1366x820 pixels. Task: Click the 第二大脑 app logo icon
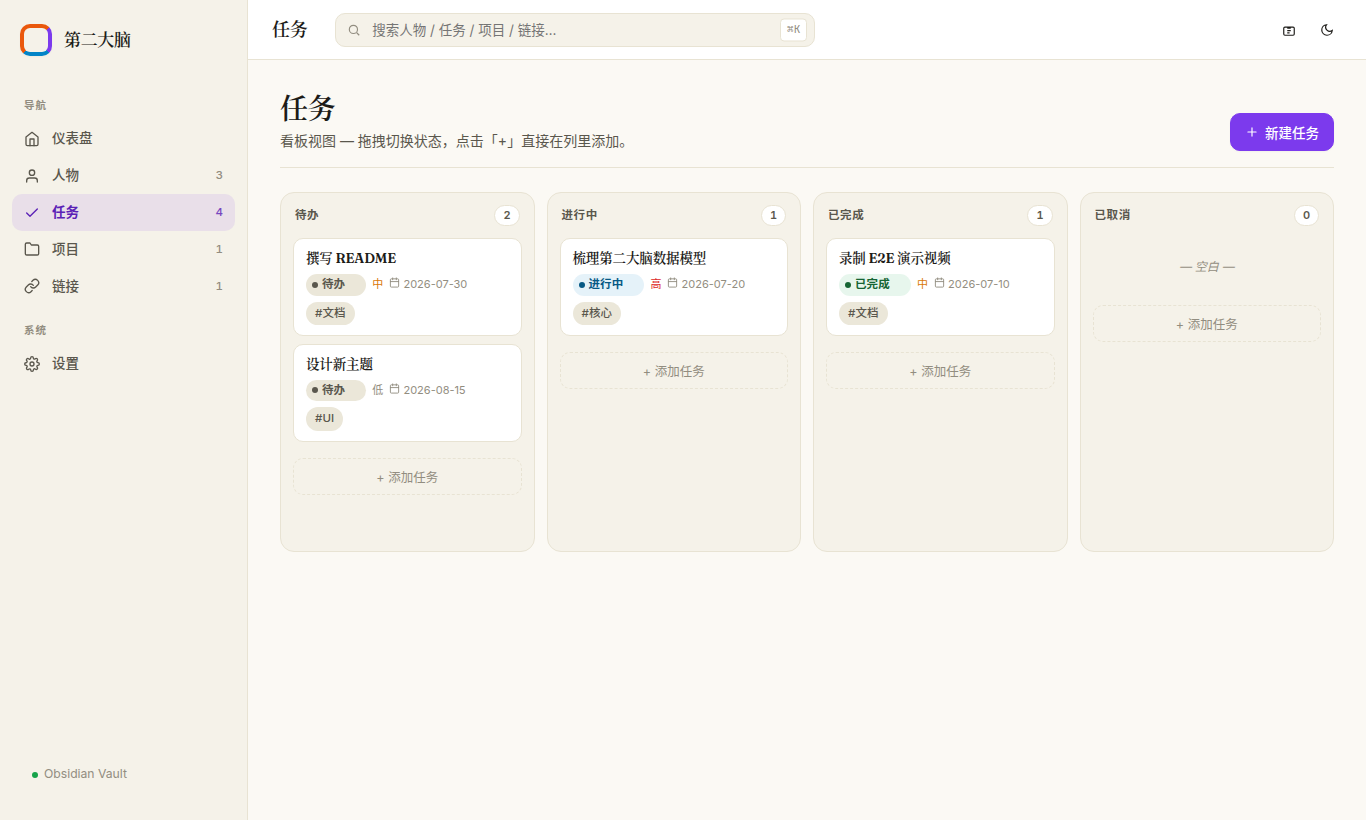click(x=36, y=40)
